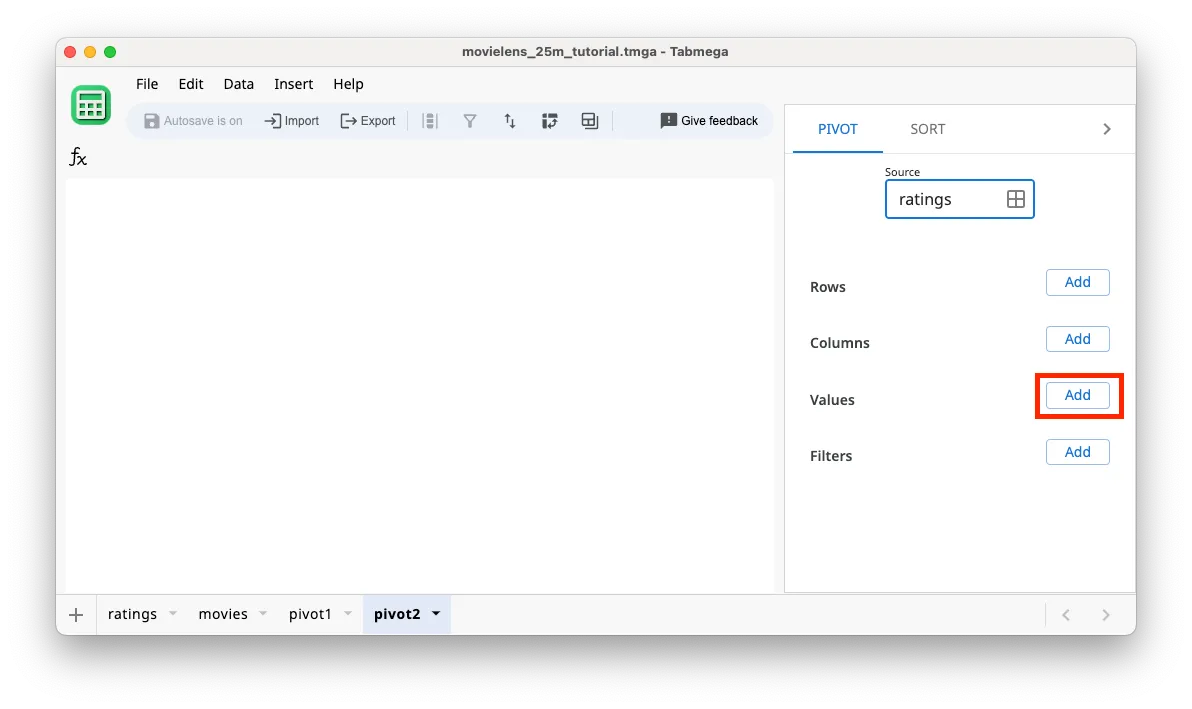
Task: Select the filter funnel icon in toolbar
Action: 469,120
